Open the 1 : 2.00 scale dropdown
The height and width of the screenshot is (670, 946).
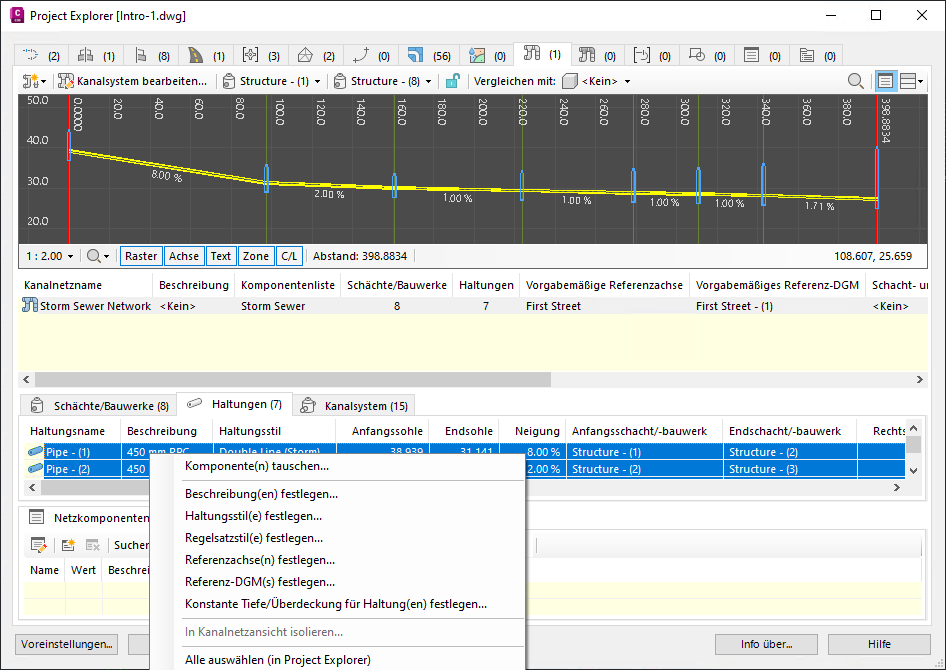click(48, 256)
